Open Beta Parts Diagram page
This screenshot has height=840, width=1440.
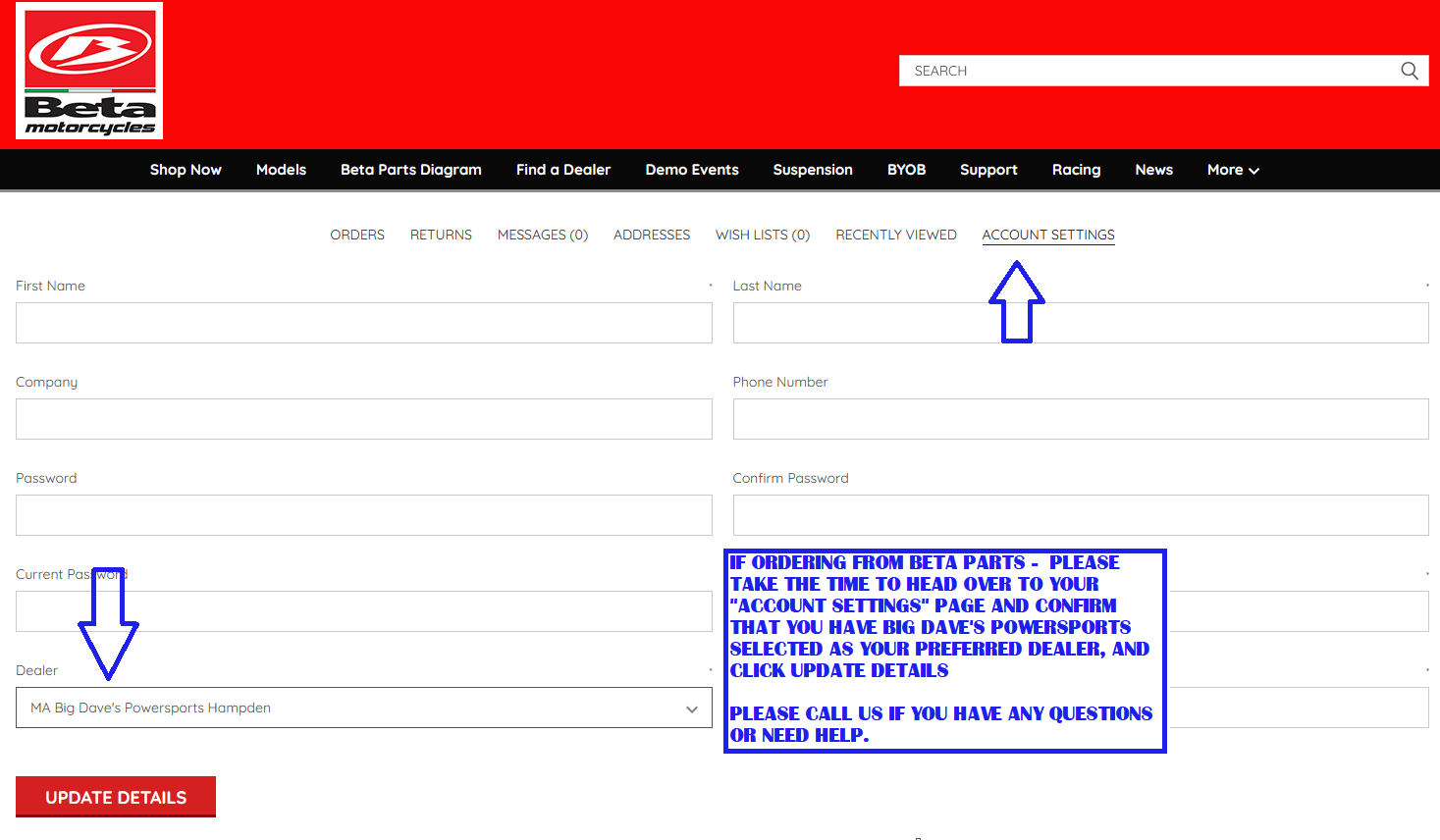click(411, 170)
